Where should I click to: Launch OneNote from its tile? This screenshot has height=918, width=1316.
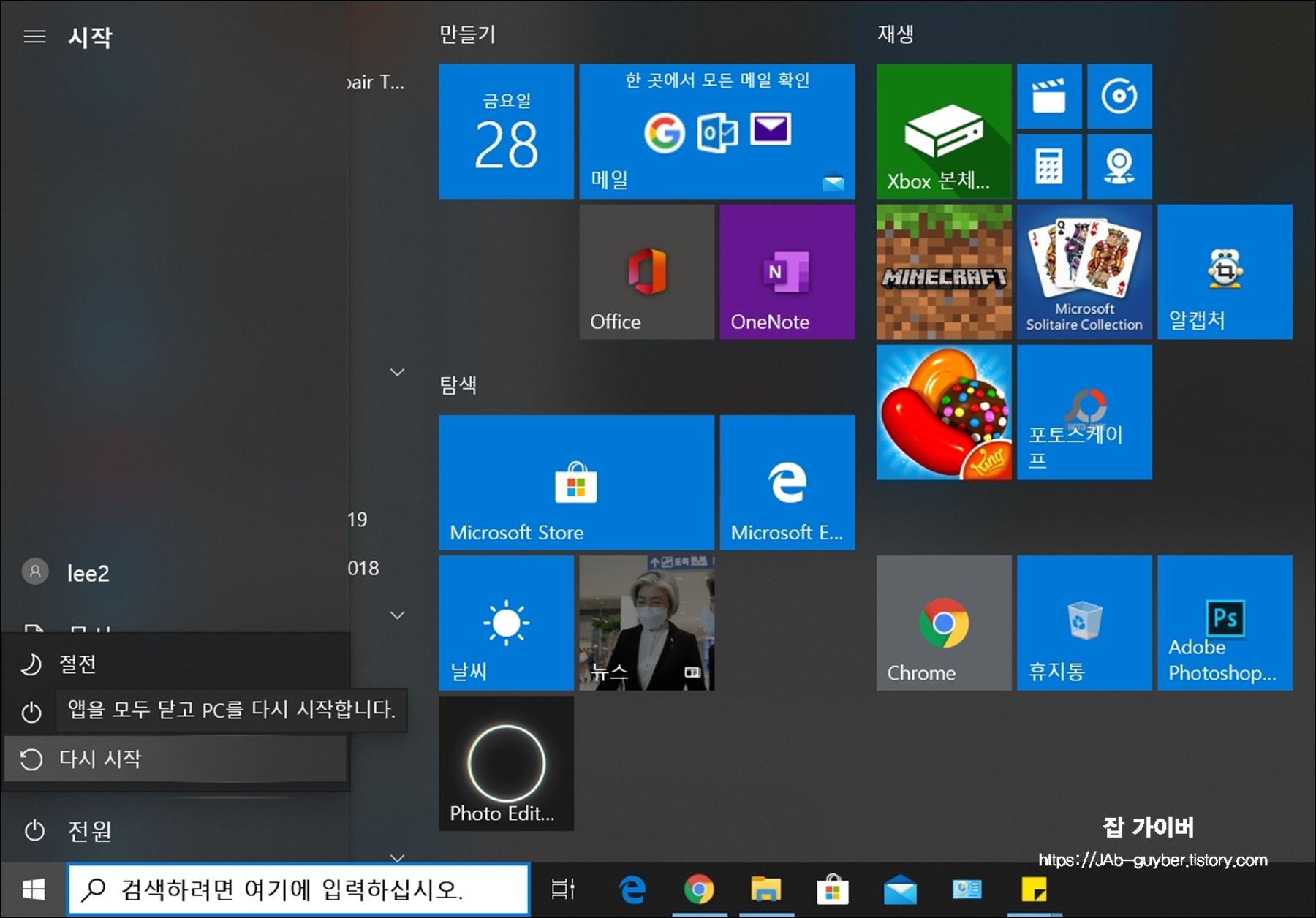pos(787,272)
